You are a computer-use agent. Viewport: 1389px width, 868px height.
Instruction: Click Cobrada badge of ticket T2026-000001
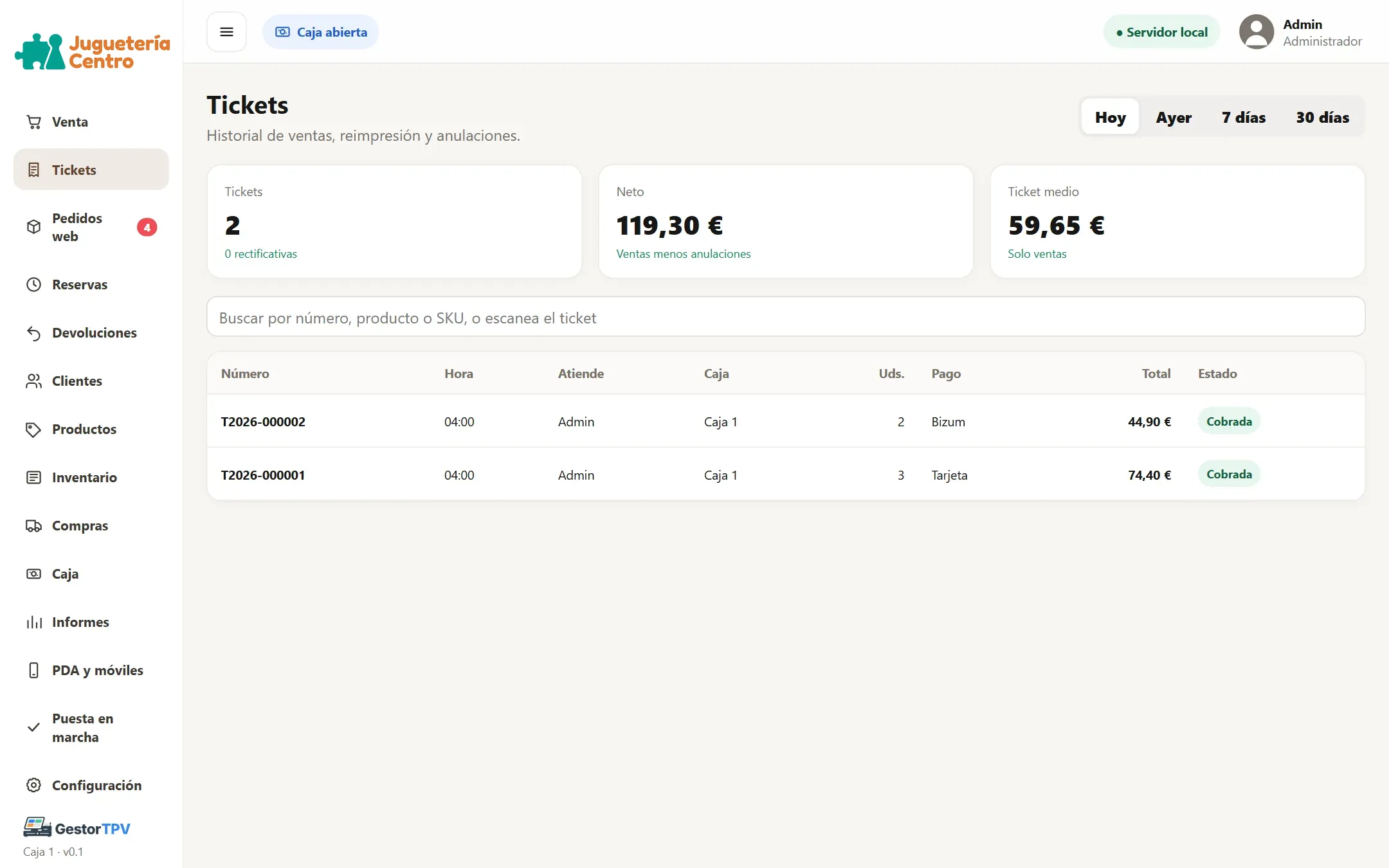coord(1229,475)
